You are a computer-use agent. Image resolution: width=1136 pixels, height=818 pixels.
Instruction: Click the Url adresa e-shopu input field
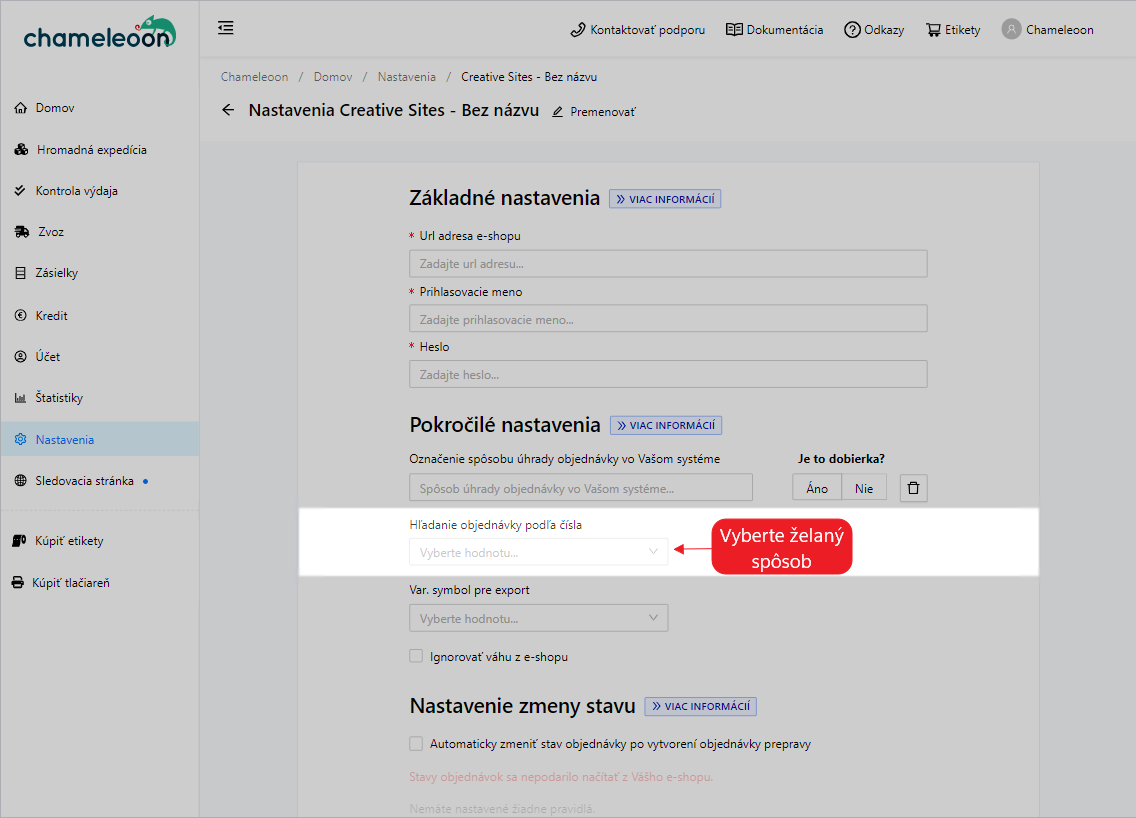click(x=667, y=263)
